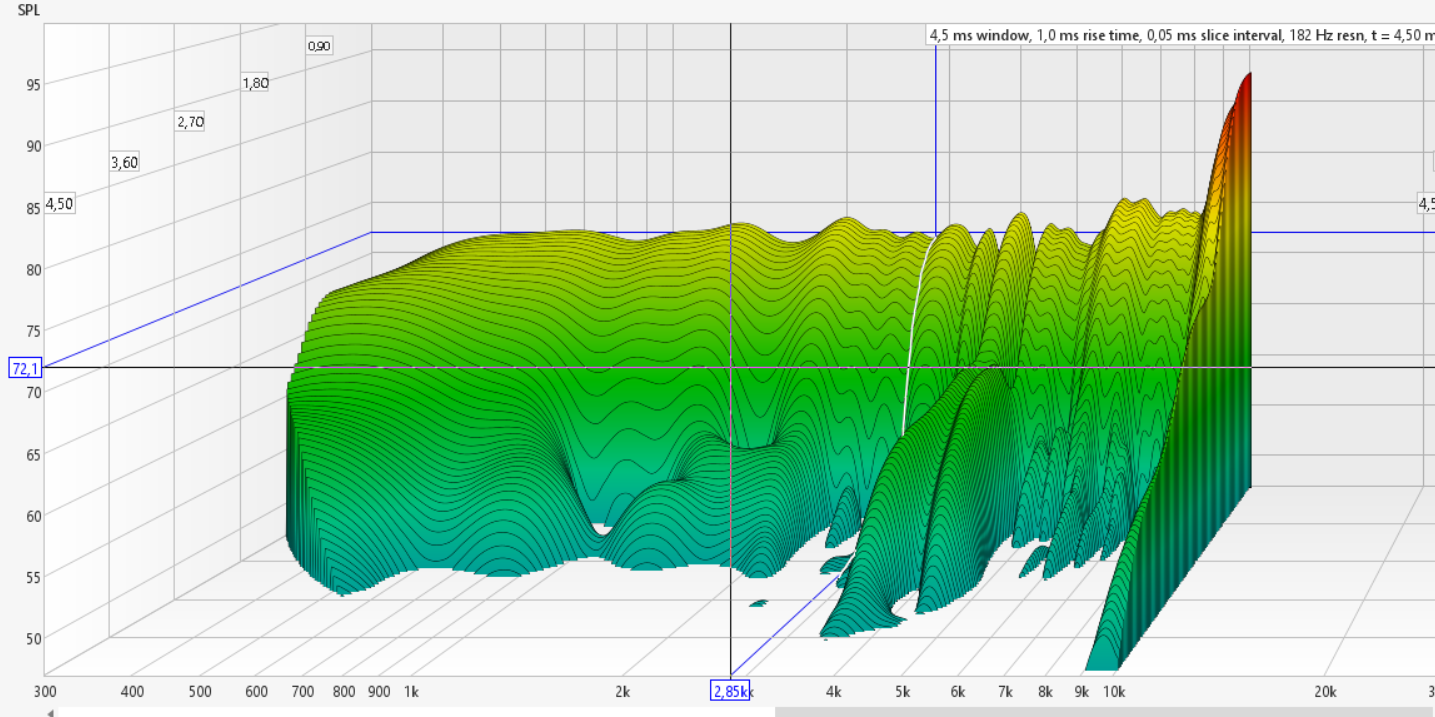Click the 2,70 time axis label
The width and height of the screenshot is (1435, 717).
click(x=190, y=122)
